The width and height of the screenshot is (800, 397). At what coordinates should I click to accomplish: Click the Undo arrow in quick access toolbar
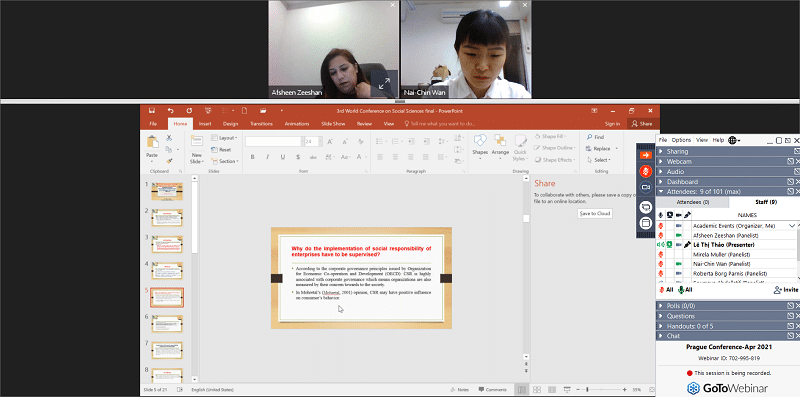pyautogui.click(x=170, y=110)
